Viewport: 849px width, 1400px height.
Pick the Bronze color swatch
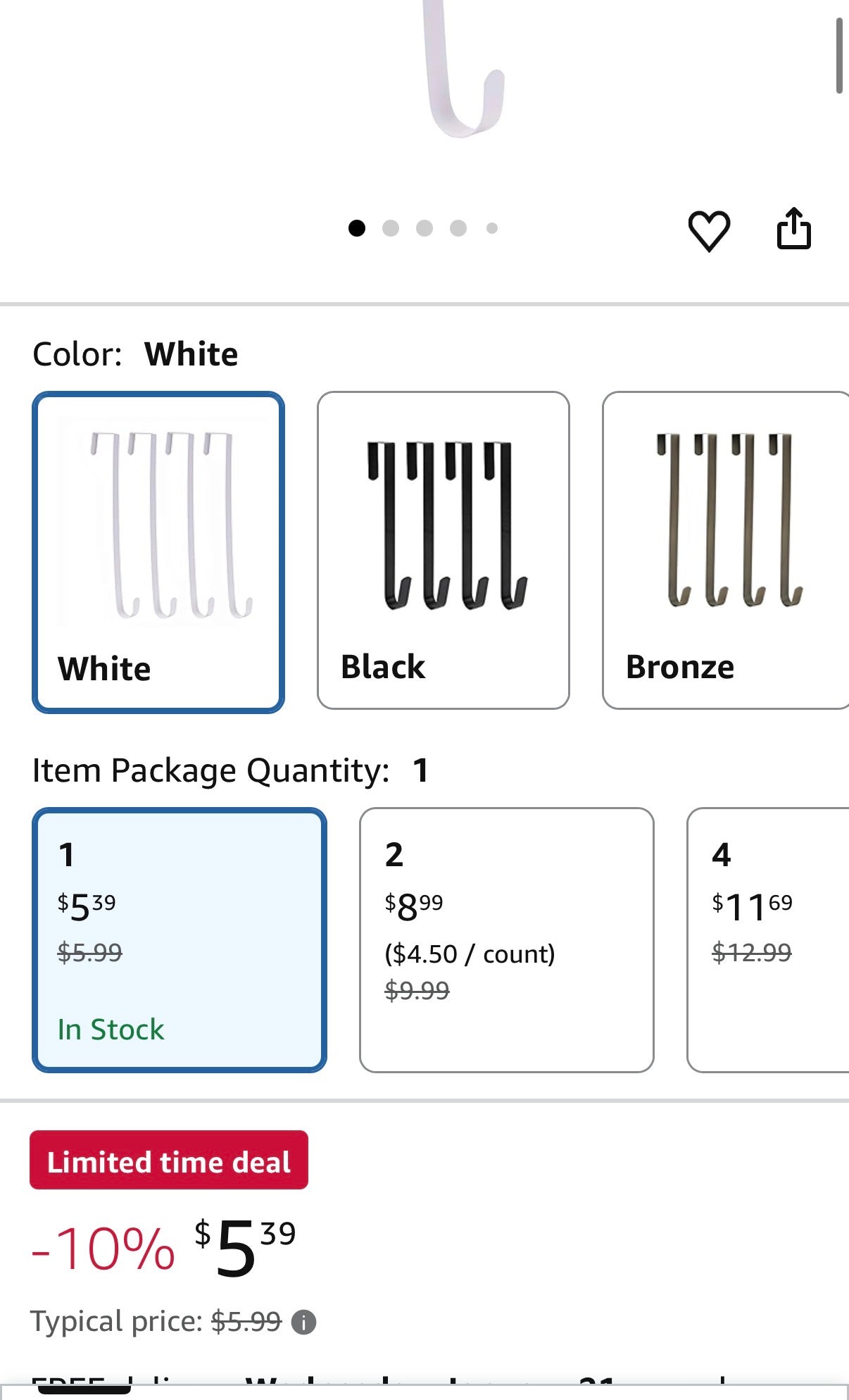click(725, 550)
